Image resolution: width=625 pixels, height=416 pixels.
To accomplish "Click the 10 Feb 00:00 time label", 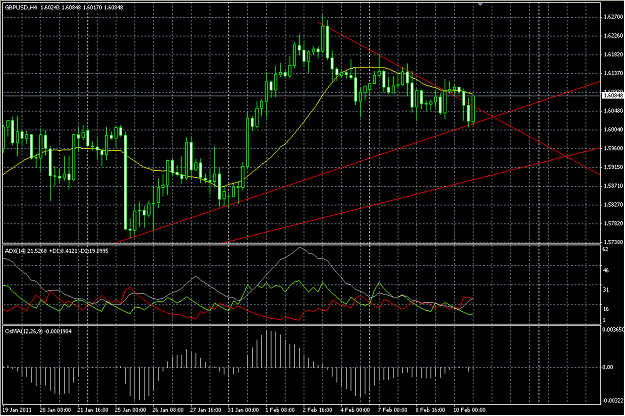I will pyautogui.click(x=469, y=410).
